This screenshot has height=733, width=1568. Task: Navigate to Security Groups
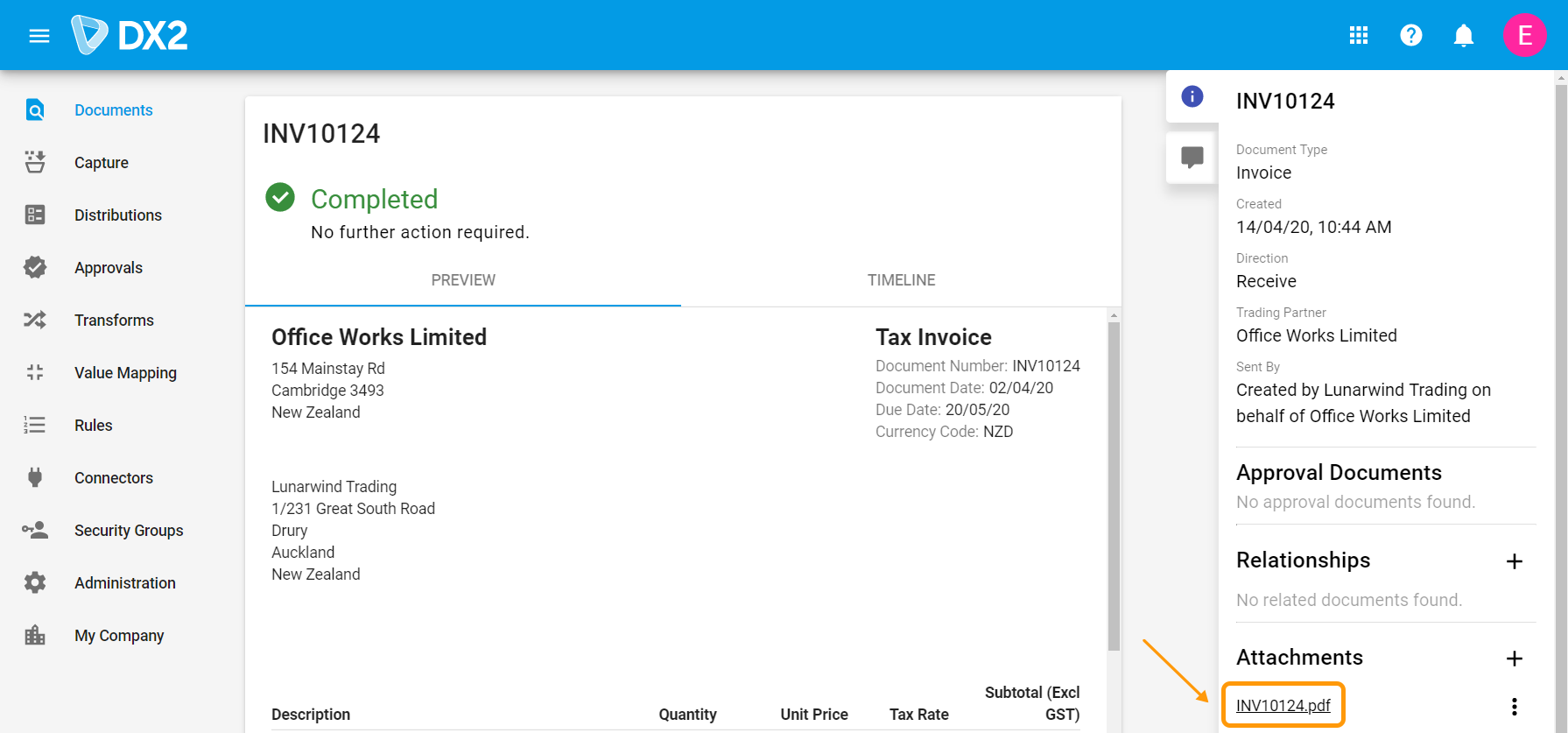(129, 531)
